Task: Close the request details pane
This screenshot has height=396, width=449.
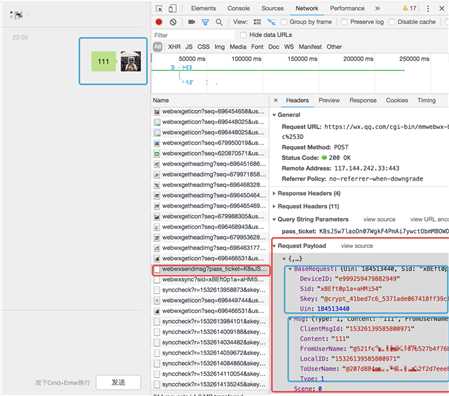Action: tap(276, 100)
